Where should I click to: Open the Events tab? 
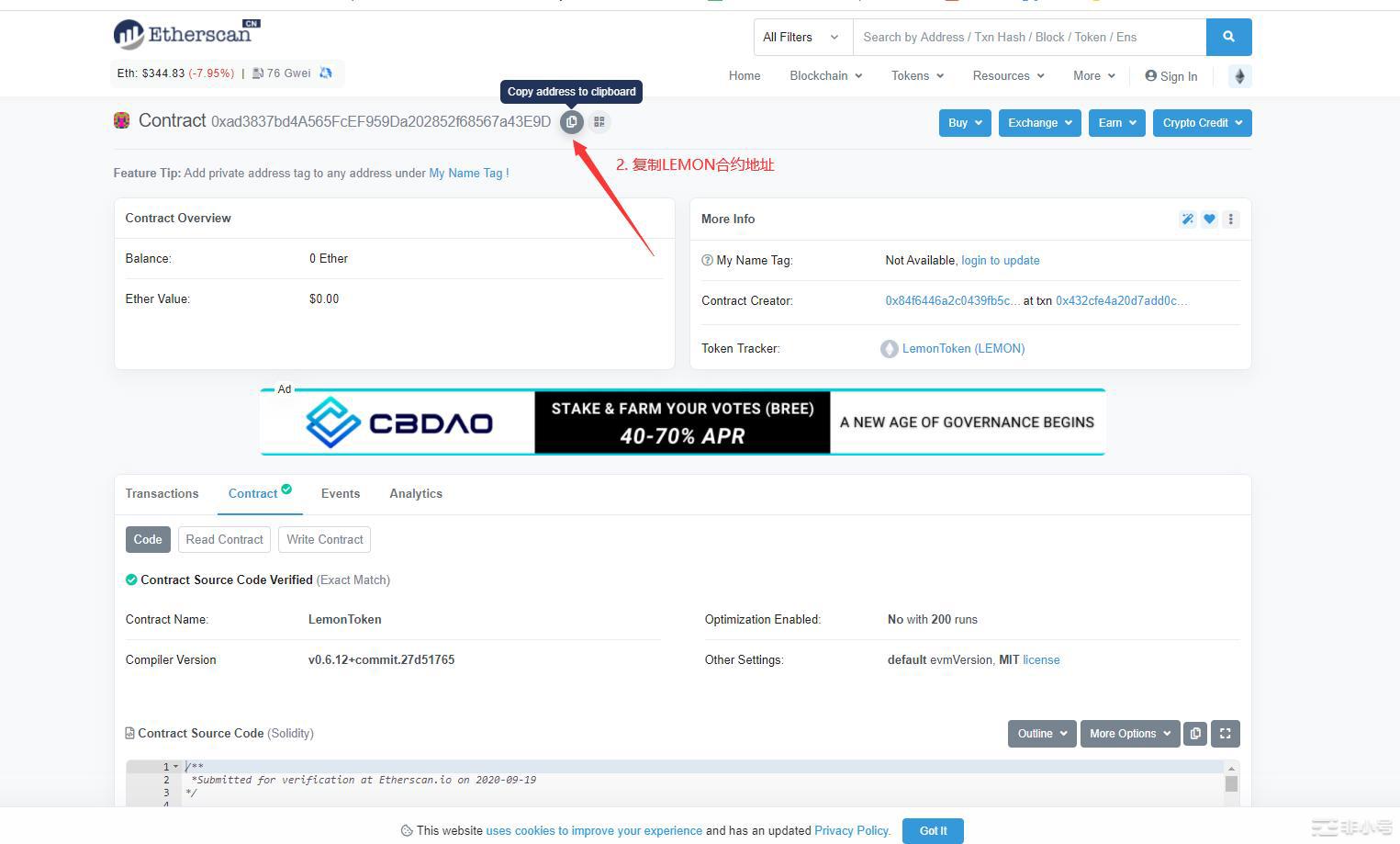click(x=340, y=494)
